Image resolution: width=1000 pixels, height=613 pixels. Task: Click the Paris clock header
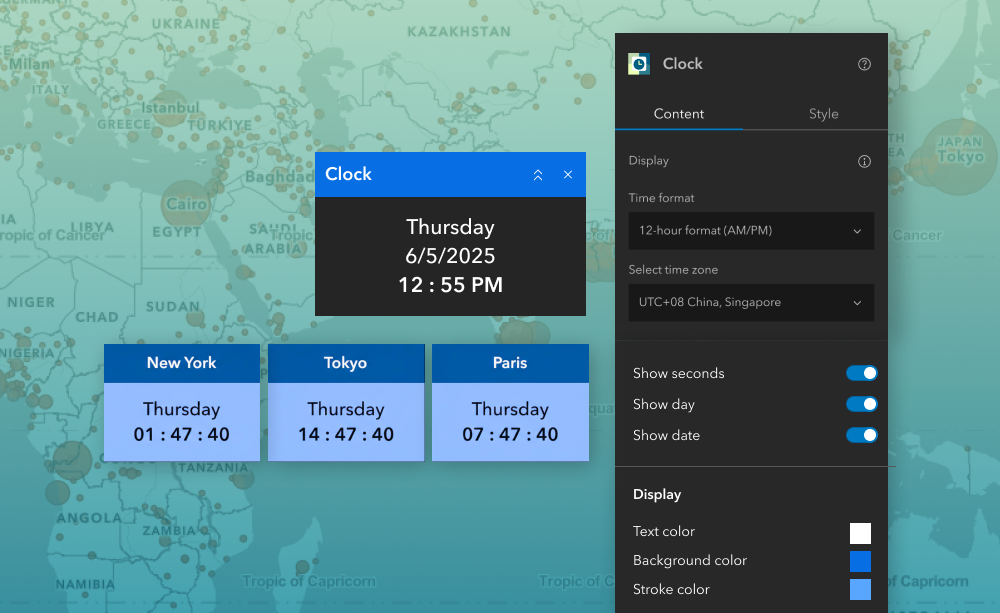510,363
